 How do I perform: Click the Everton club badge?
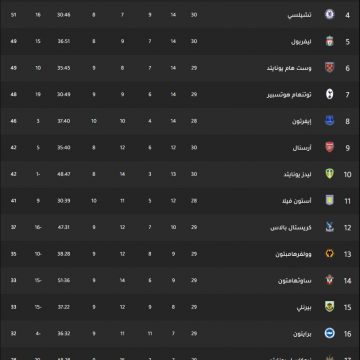pyautogui.click(x=329, y=121)
